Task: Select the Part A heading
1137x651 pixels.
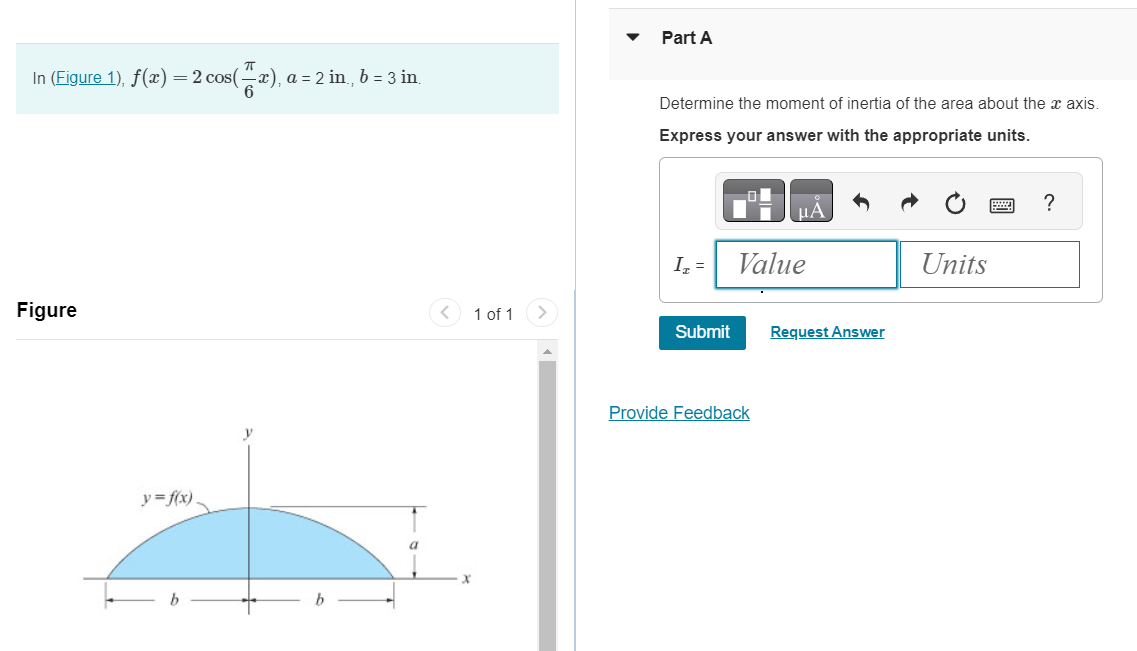Action: tap(687, 37)
